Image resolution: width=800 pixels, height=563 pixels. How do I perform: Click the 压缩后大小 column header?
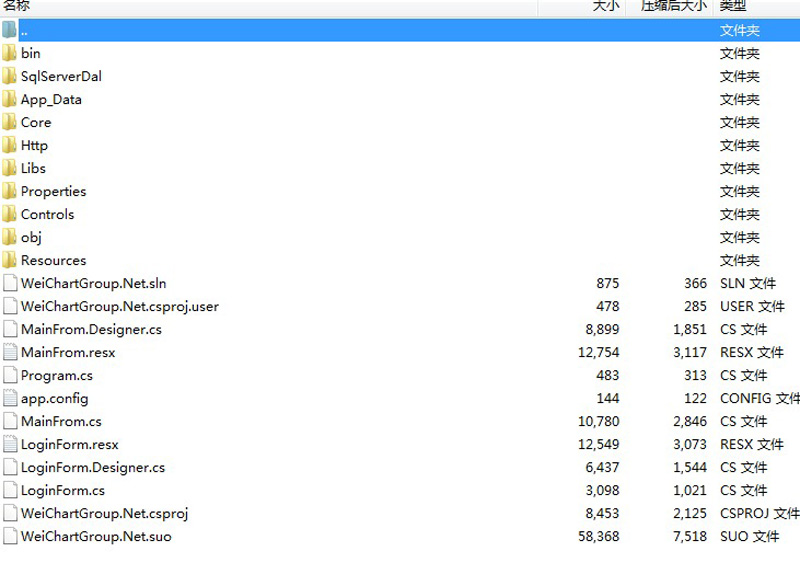pos(674,6)
